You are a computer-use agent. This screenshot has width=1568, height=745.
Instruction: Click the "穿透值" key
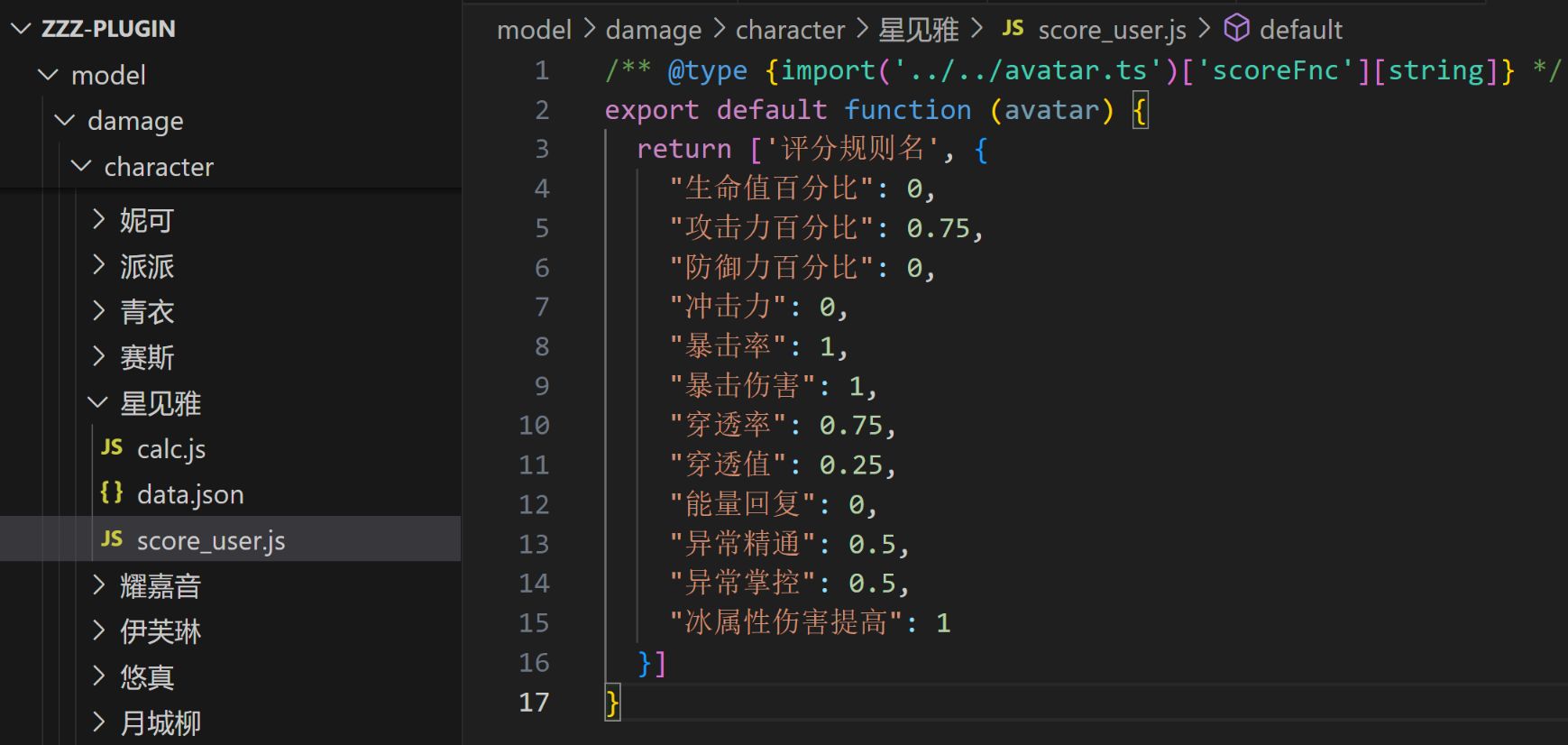[729, 464]
